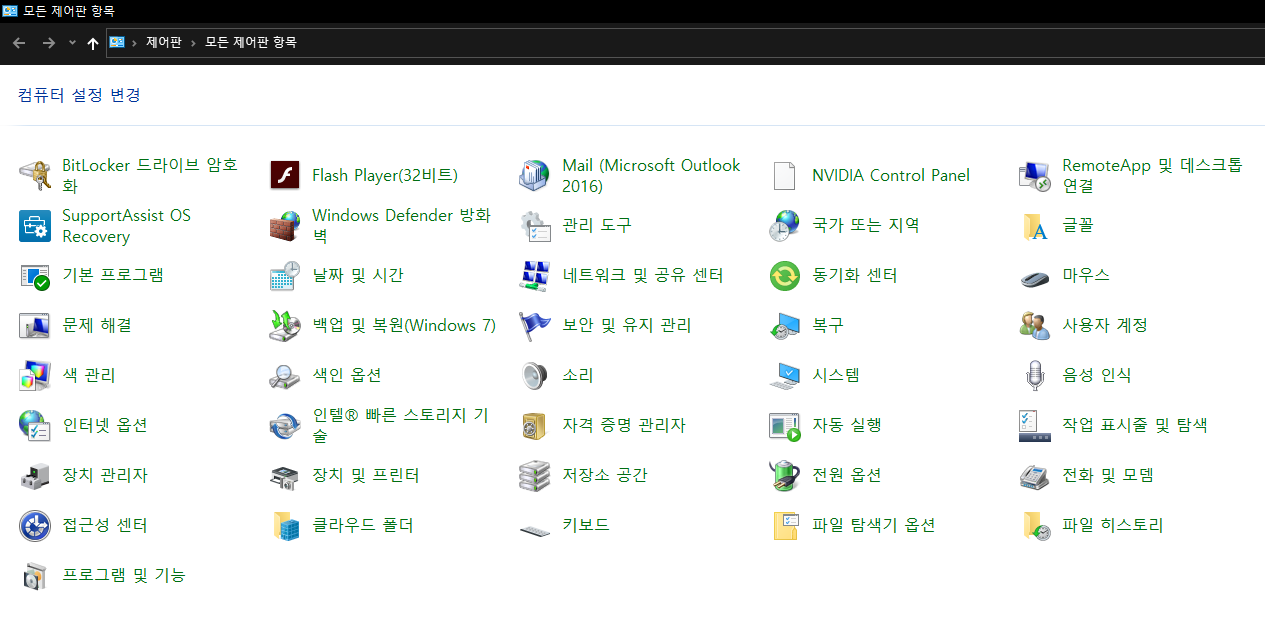Open the 자격 증명 관리자 safe icon
Screen dimensions: 1265x623
point(535,426)
